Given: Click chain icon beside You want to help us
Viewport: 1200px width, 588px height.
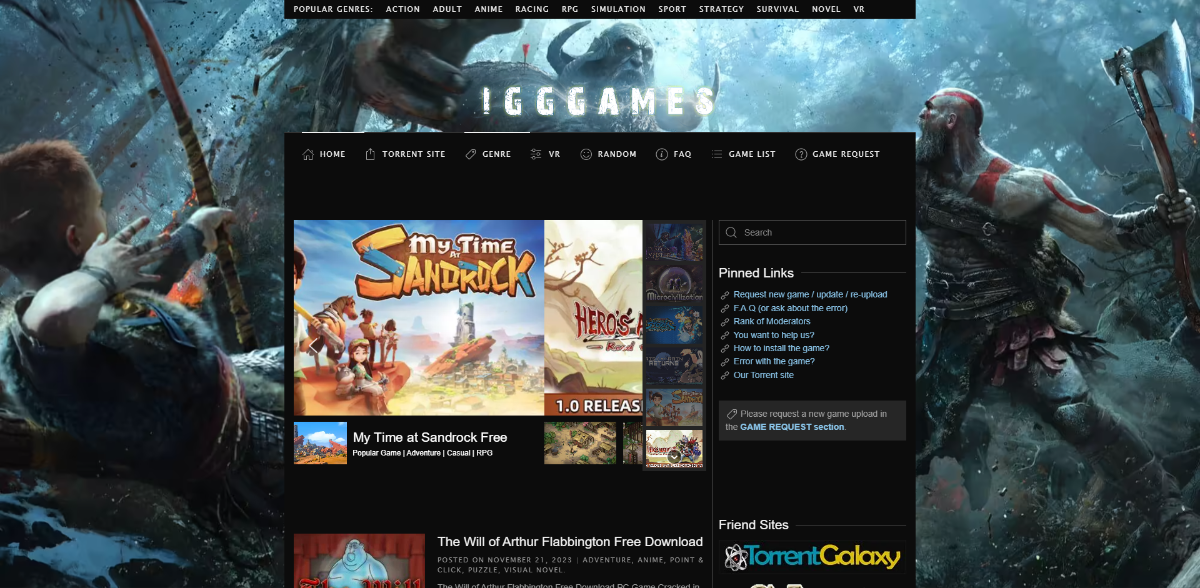Looking at the screenshot, I should click(x=725, y=336).
